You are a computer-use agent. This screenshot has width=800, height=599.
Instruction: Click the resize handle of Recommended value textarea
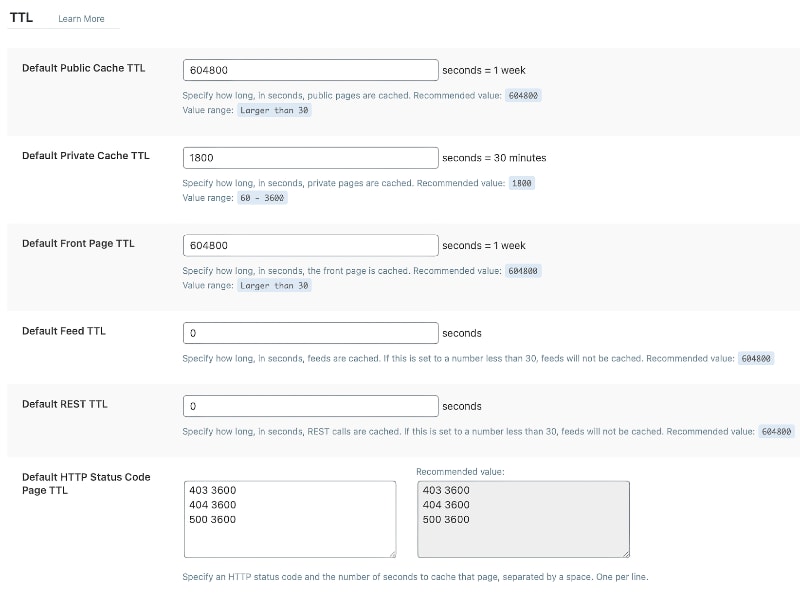coord(626,554)
